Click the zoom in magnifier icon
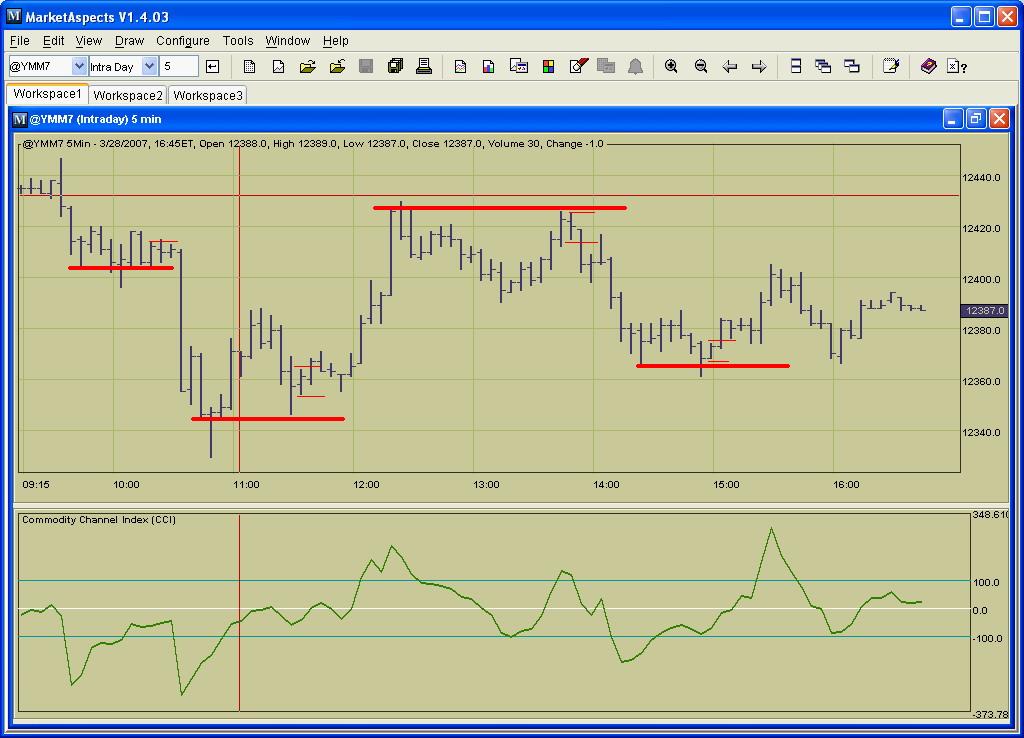1024x738 pixels. [x=671, y=67]
